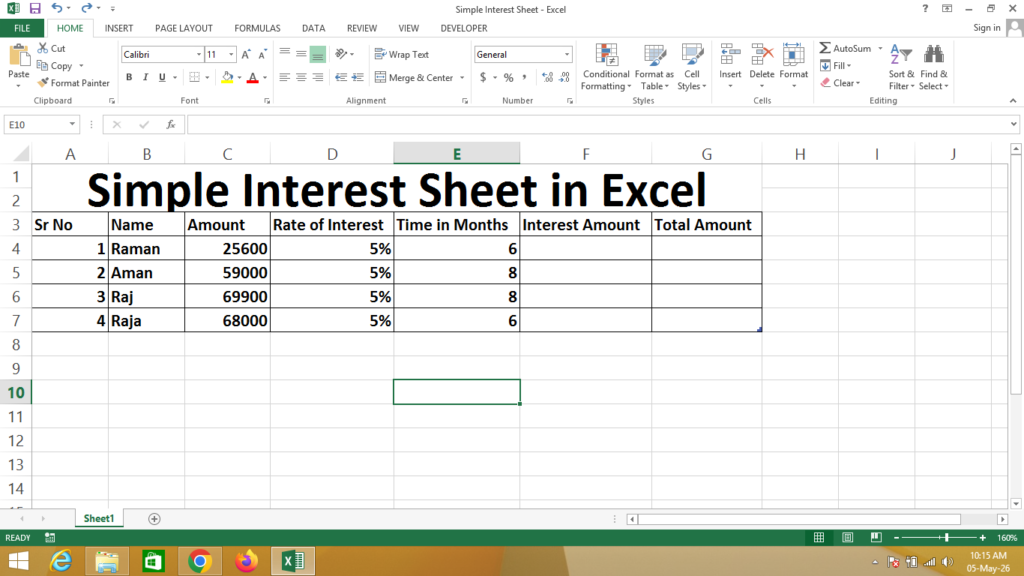Switch to Page Layout view in status bar
Image resolution: width=1024 pixels, height=576 pixels.
(848, 537)
